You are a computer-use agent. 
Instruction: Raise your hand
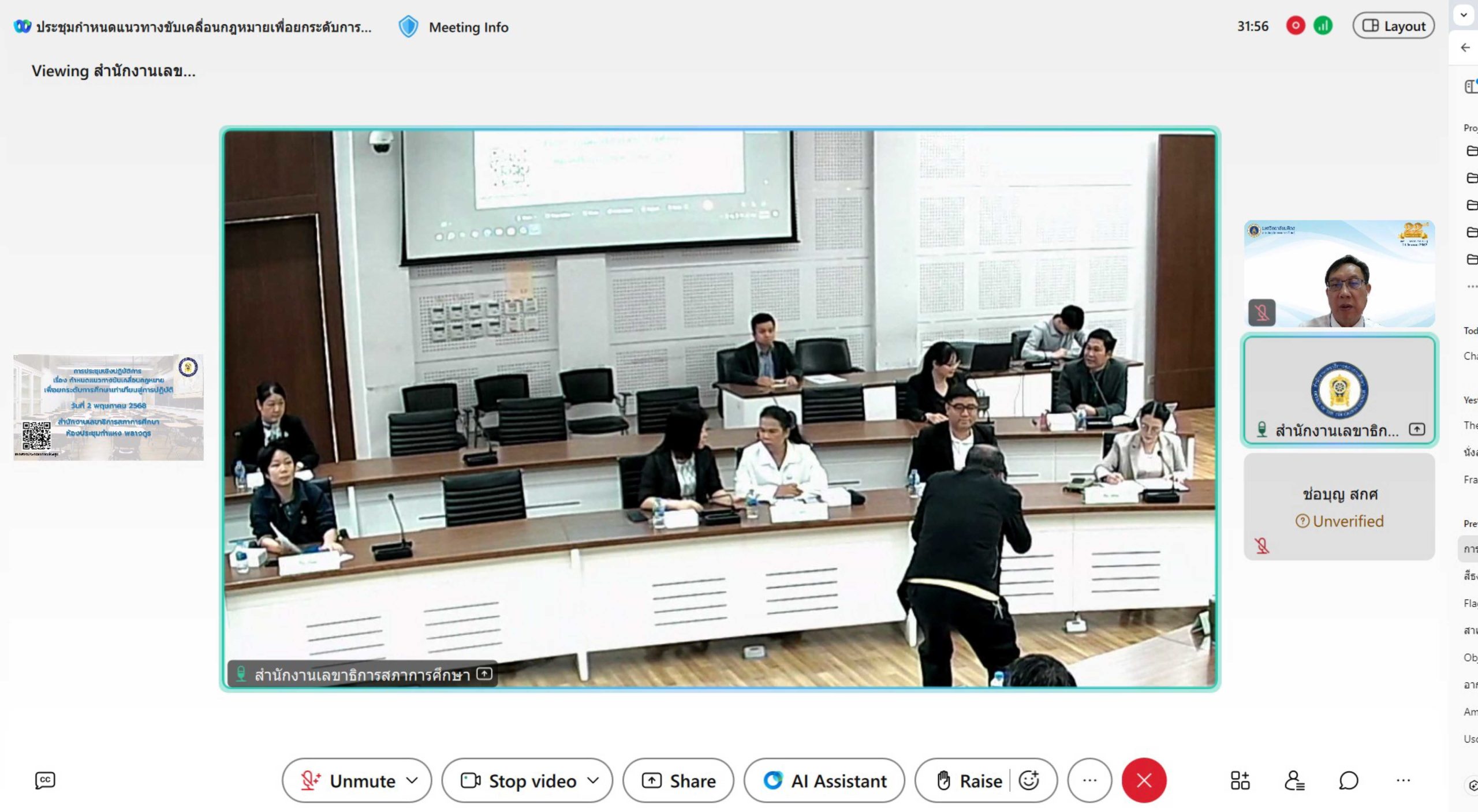(969, 780)
